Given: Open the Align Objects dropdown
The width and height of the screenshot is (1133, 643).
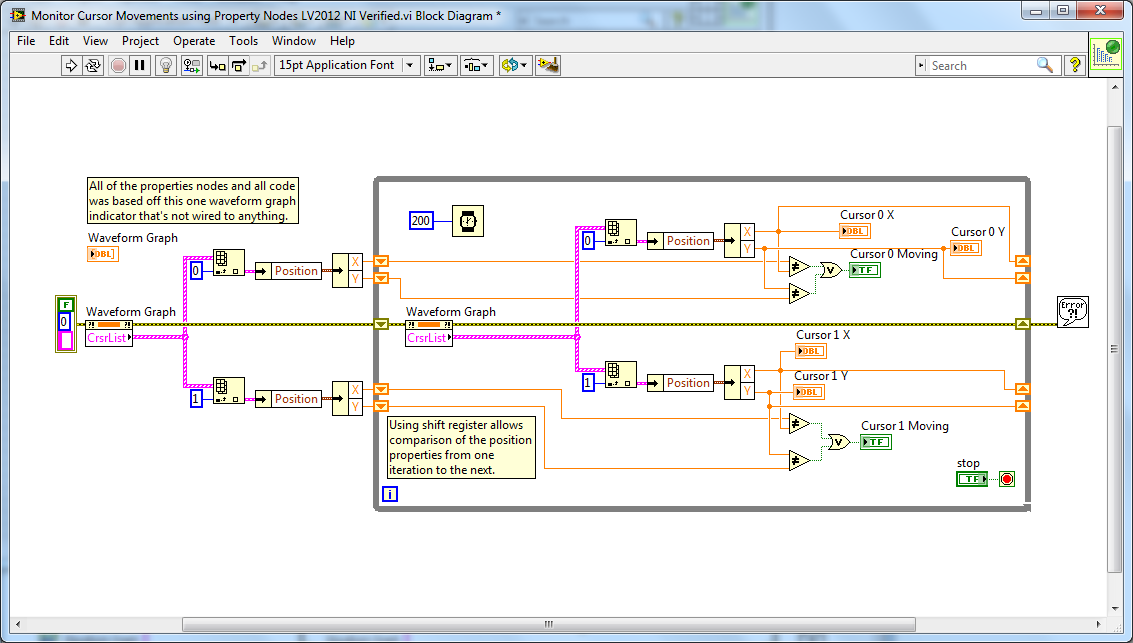Looking at the screenshot, I should 441,66.
